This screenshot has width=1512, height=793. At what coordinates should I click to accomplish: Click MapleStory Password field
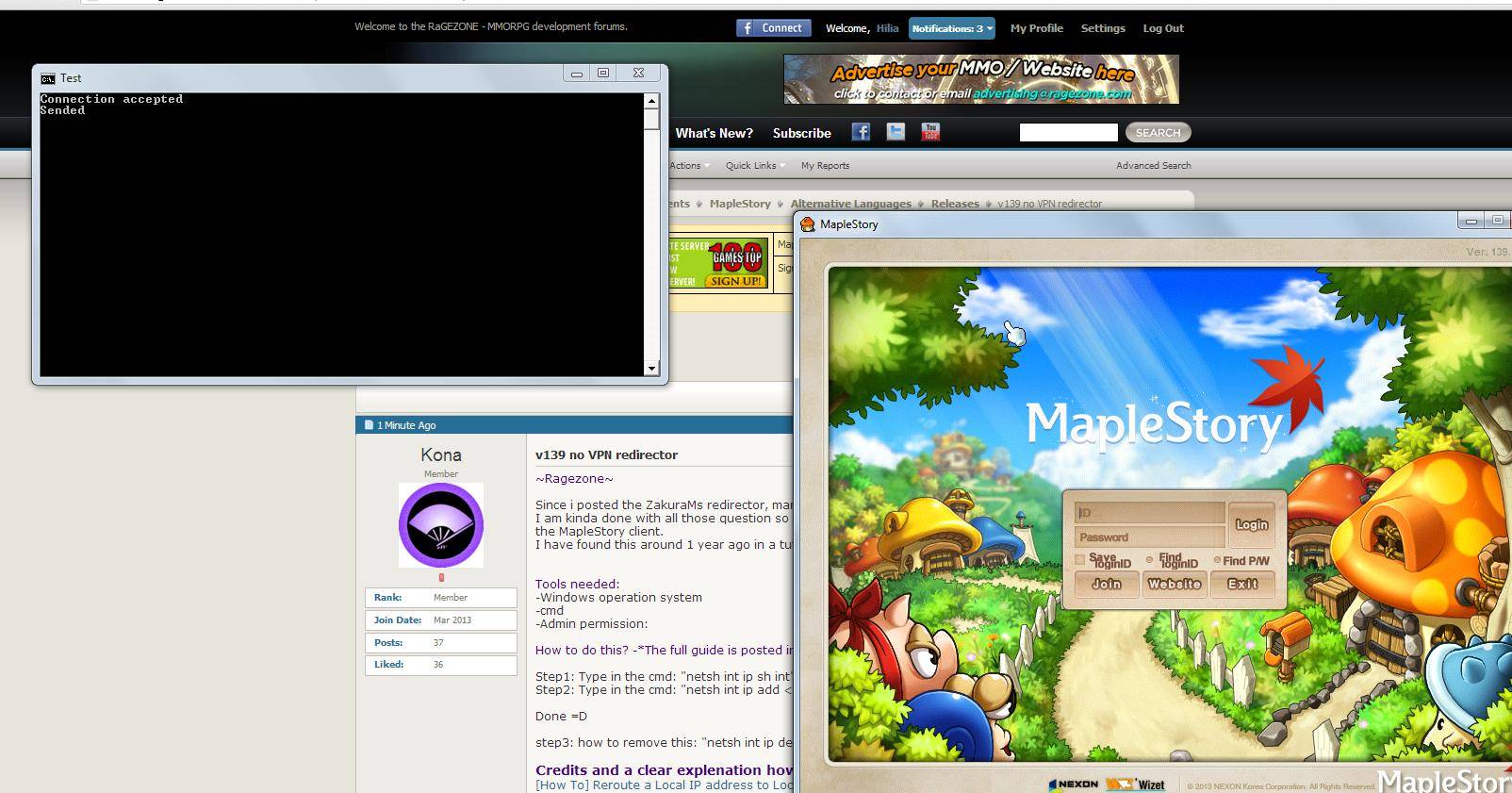pyautogui.click(x=1150, y=537)
